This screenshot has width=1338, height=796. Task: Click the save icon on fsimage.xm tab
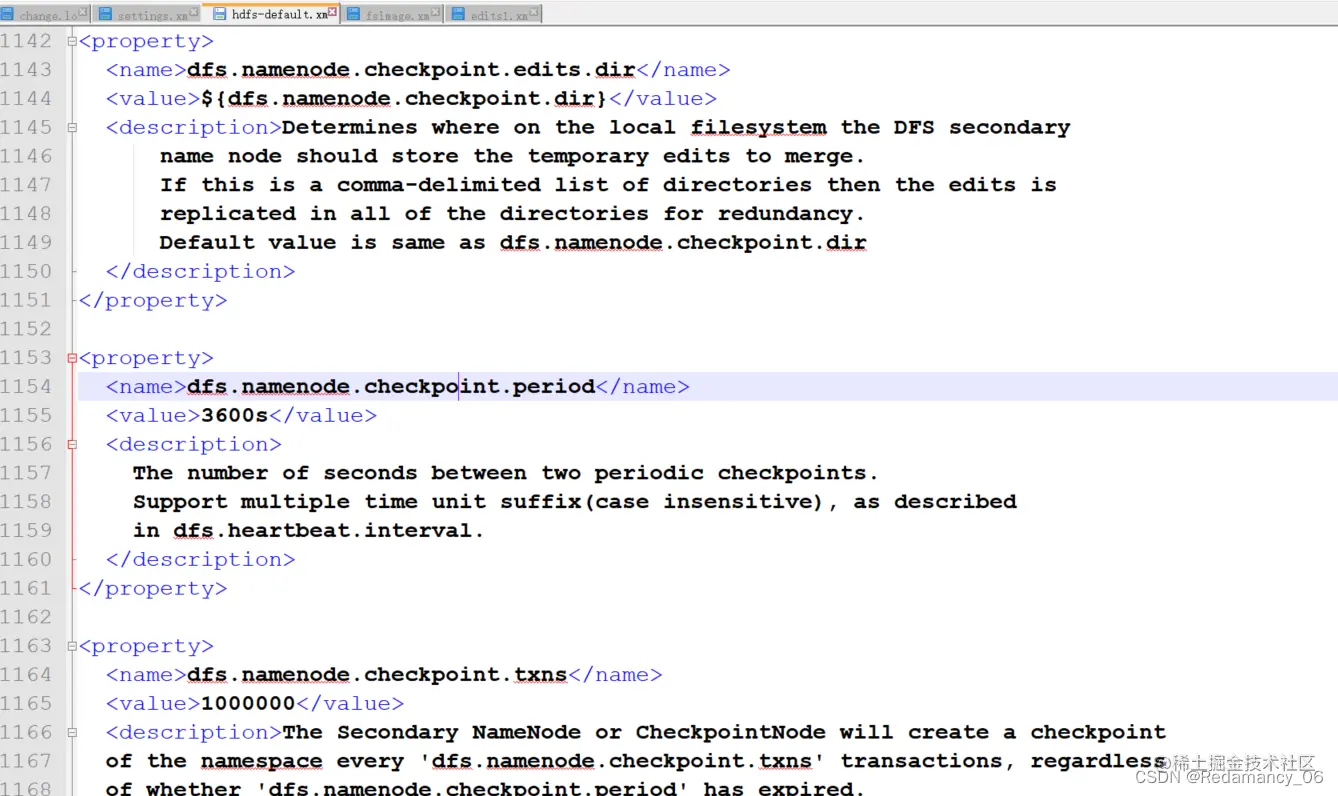click(x=354, y=14)
